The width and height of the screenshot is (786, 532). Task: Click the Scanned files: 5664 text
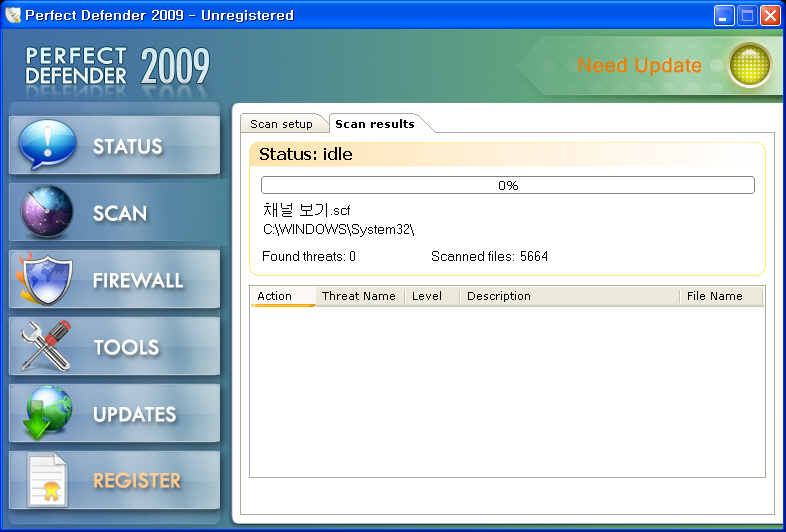(x=489, y=257)
